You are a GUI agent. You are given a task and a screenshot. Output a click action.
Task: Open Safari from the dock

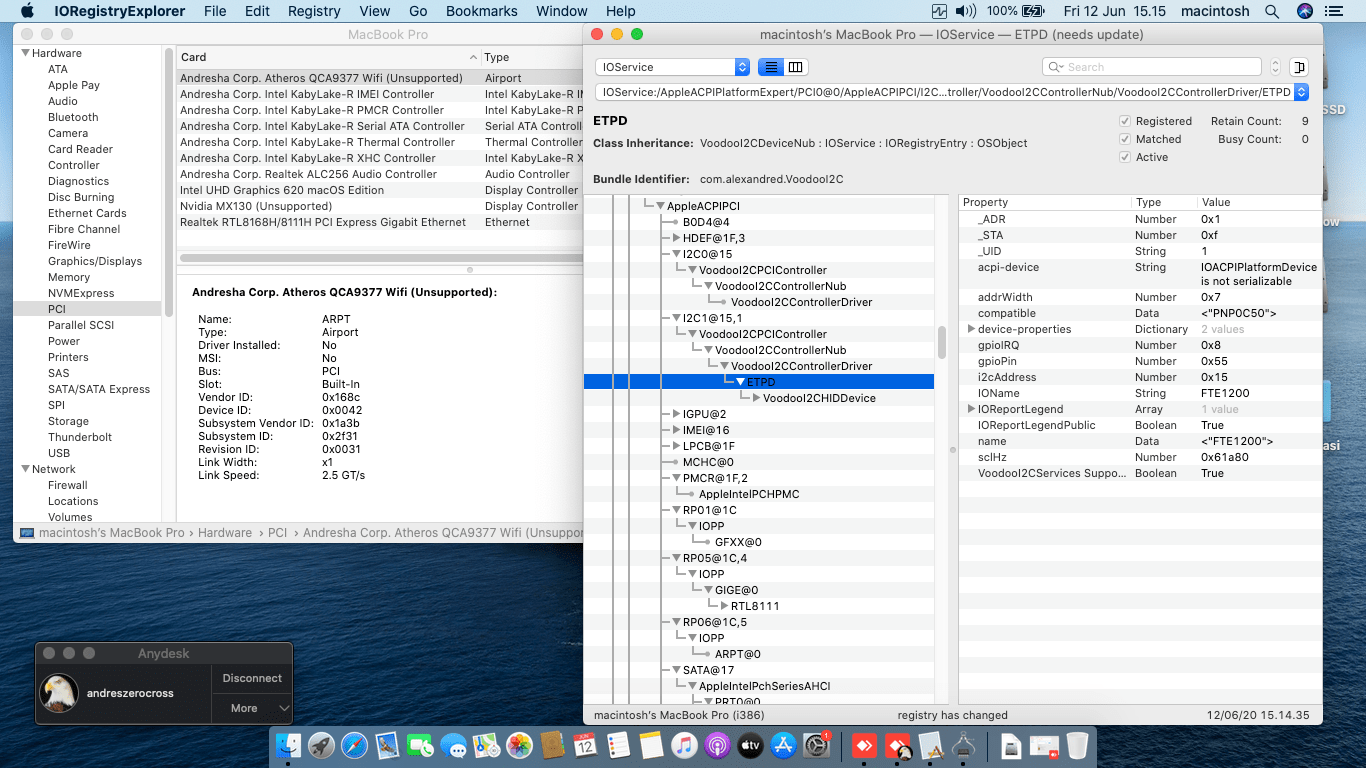click(x=354, y=745)
